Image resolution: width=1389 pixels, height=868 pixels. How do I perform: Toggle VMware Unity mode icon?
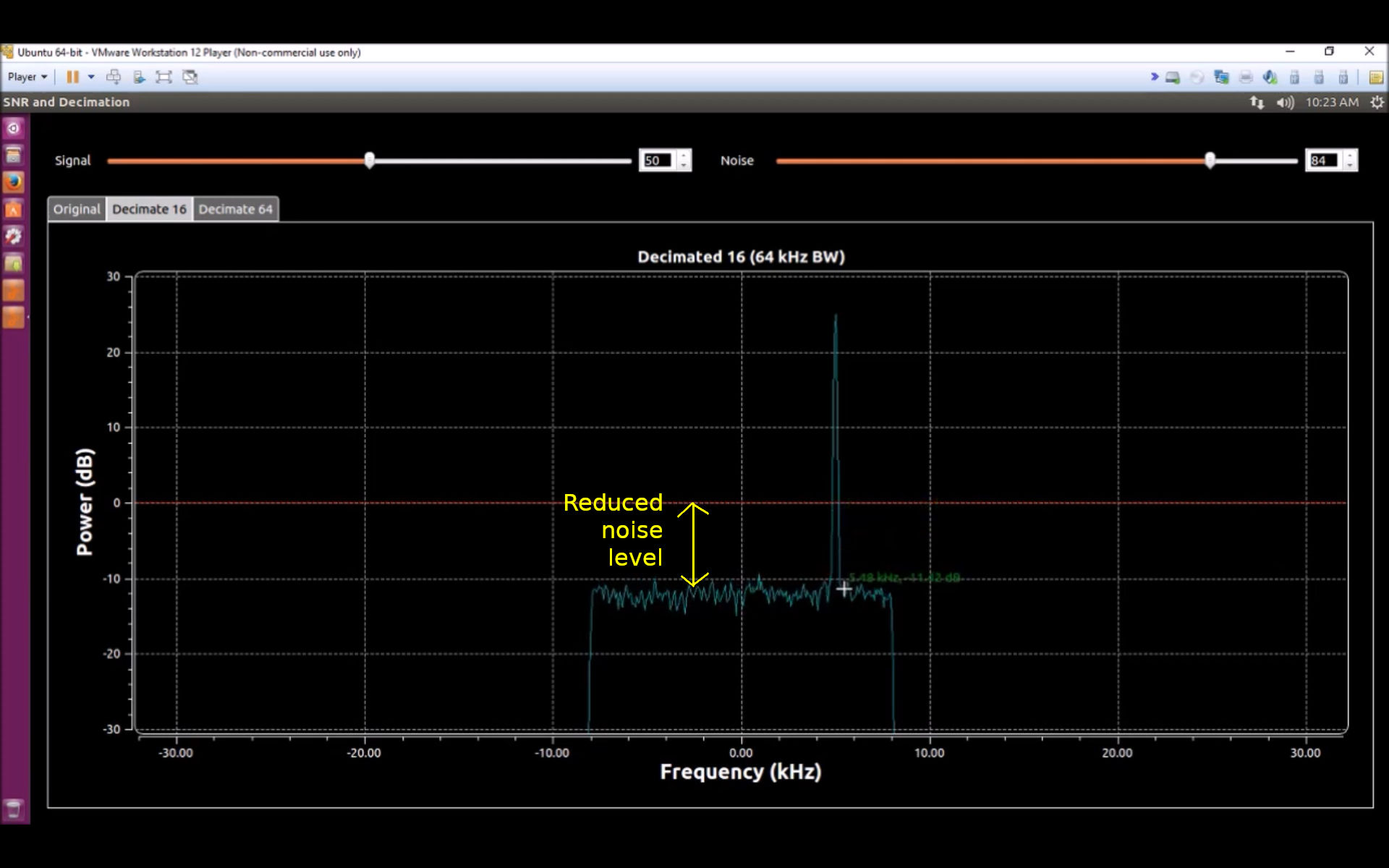[190, 77]
